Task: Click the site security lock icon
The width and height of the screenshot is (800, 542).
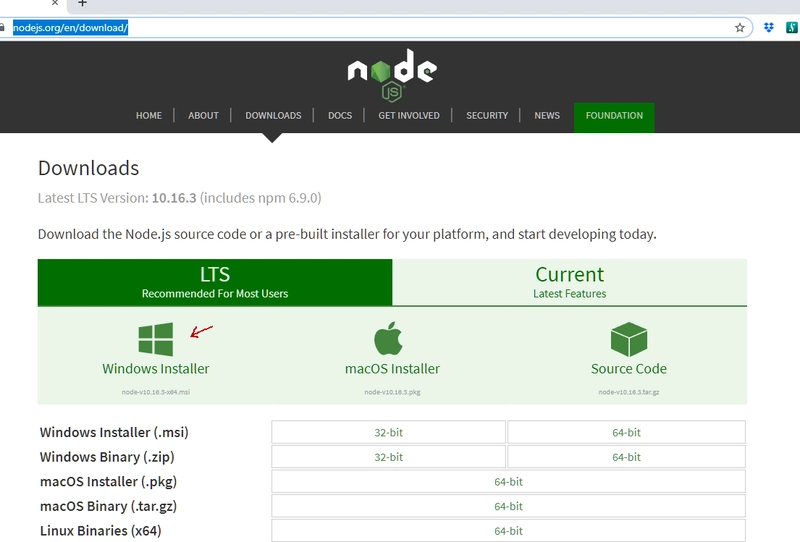Action: tap(2, 28)
